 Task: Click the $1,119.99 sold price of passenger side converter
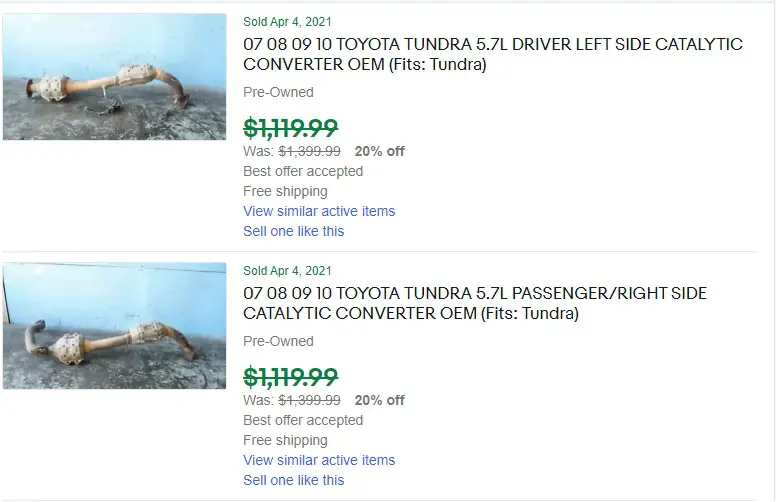291,376
